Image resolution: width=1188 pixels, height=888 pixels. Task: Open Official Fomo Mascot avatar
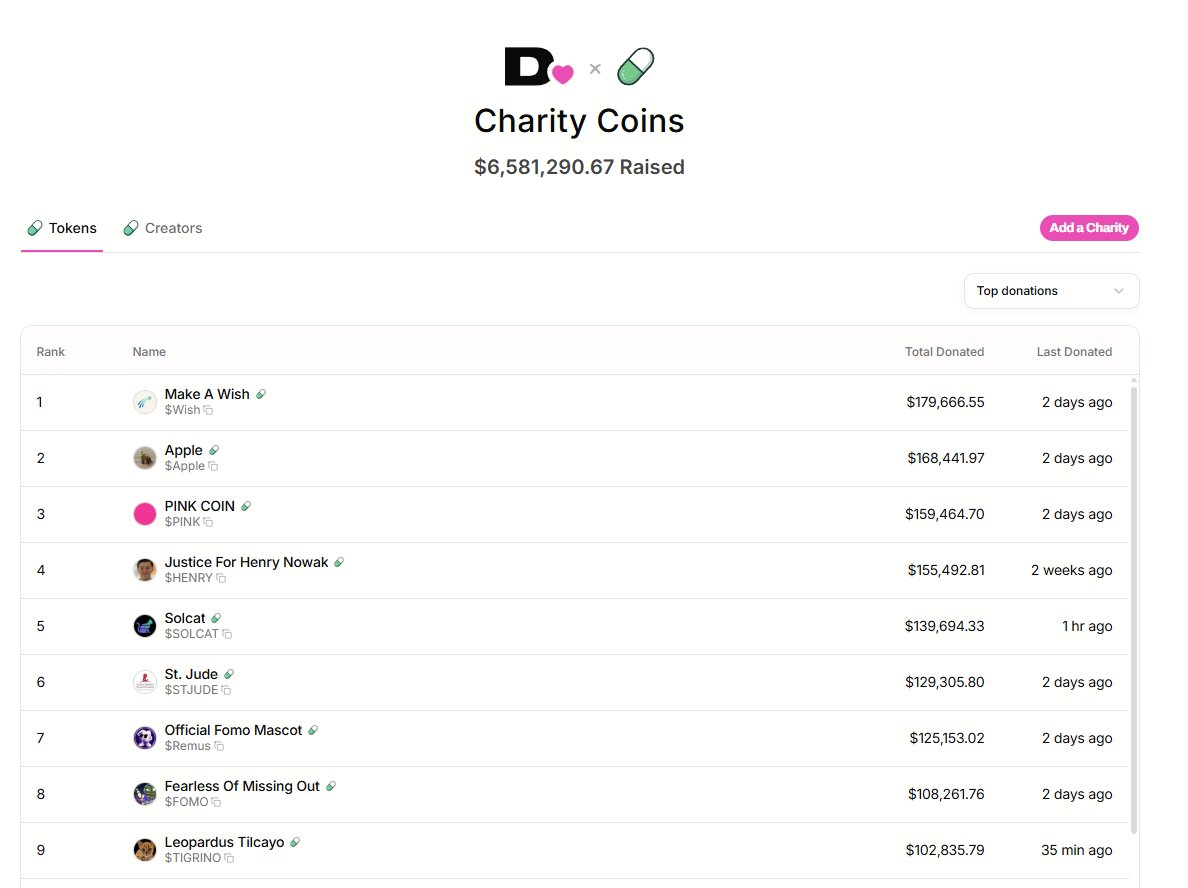145,739
